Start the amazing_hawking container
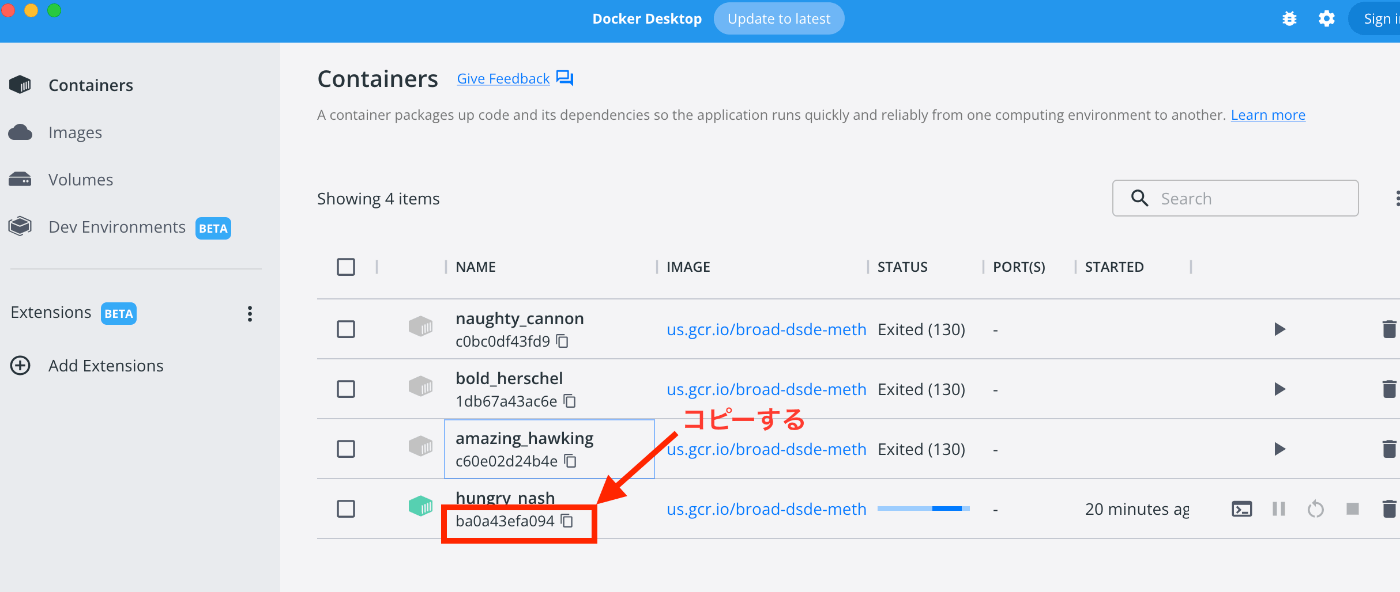 (1280, 449)
